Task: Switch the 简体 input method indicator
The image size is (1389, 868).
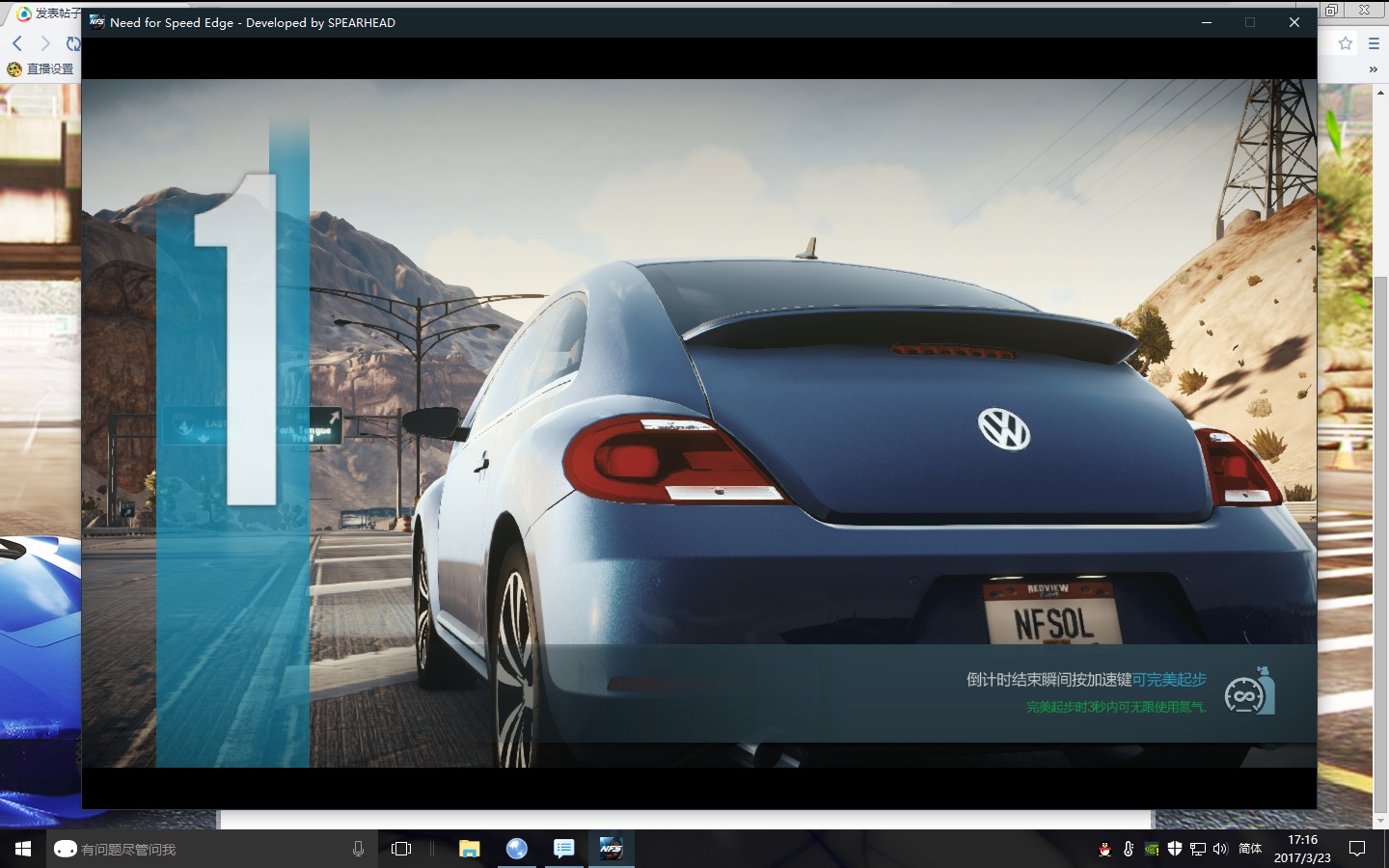Action: 1250,849
